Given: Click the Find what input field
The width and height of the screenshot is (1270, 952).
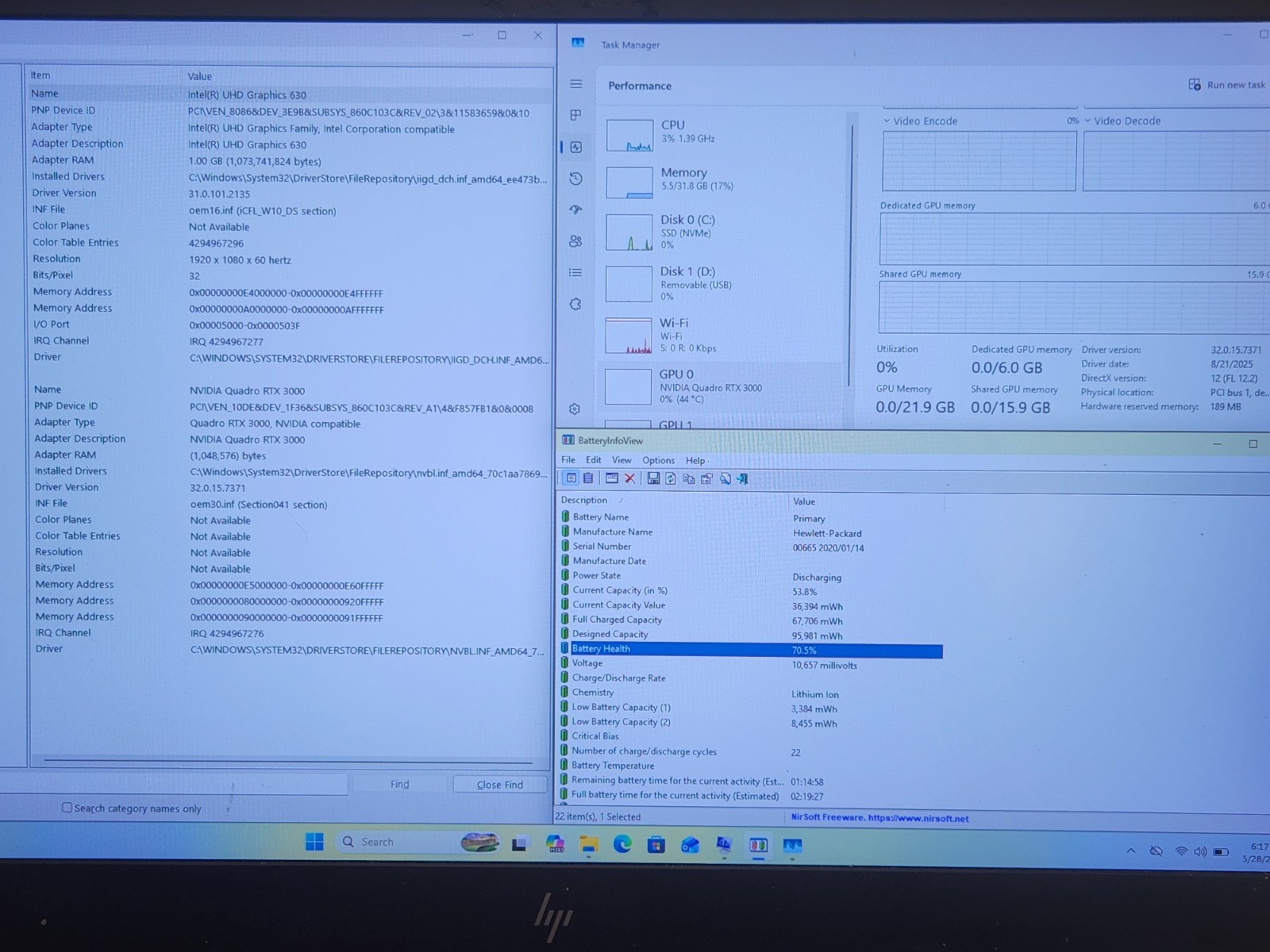Looking at the screenshot, I should pyautogui.click(x=173, y=785).
